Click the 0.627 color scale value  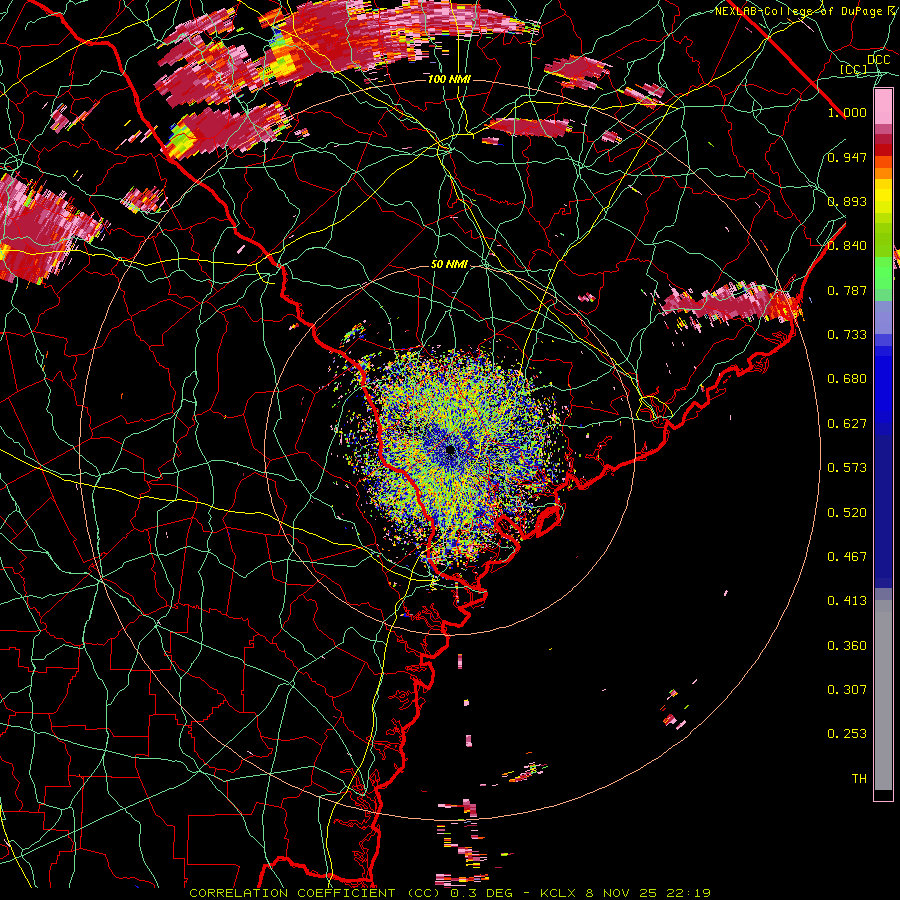click(x=847, y=424)
